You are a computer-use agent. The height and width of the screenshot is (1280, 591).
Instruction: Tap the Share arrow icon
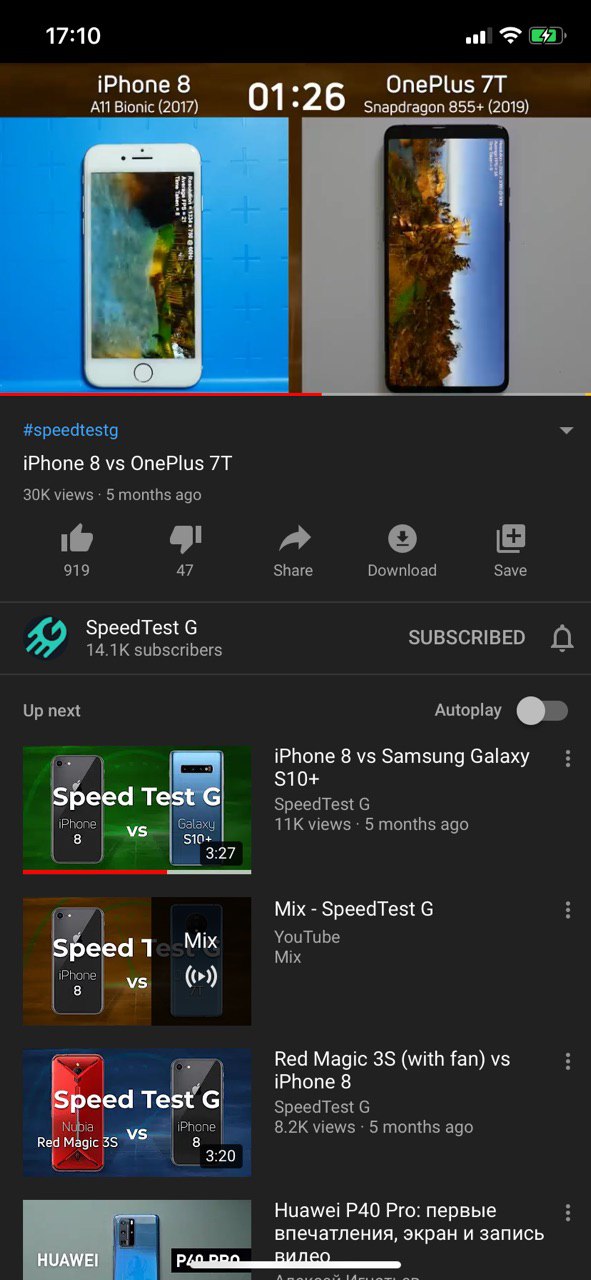pyautogui.click(x=293, y=540)
